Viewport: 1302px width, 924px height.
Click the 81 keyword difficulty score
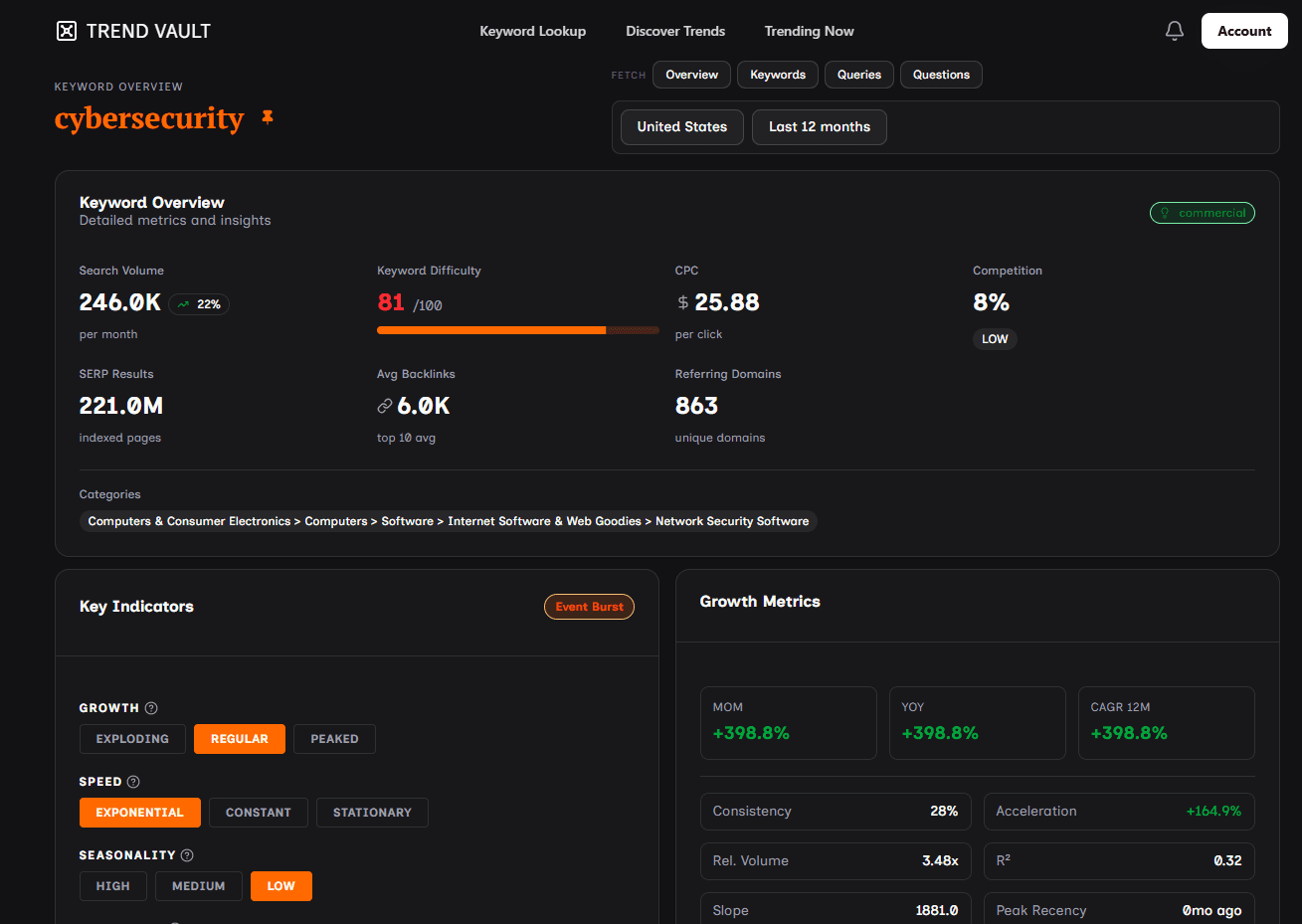coord(391,302)
